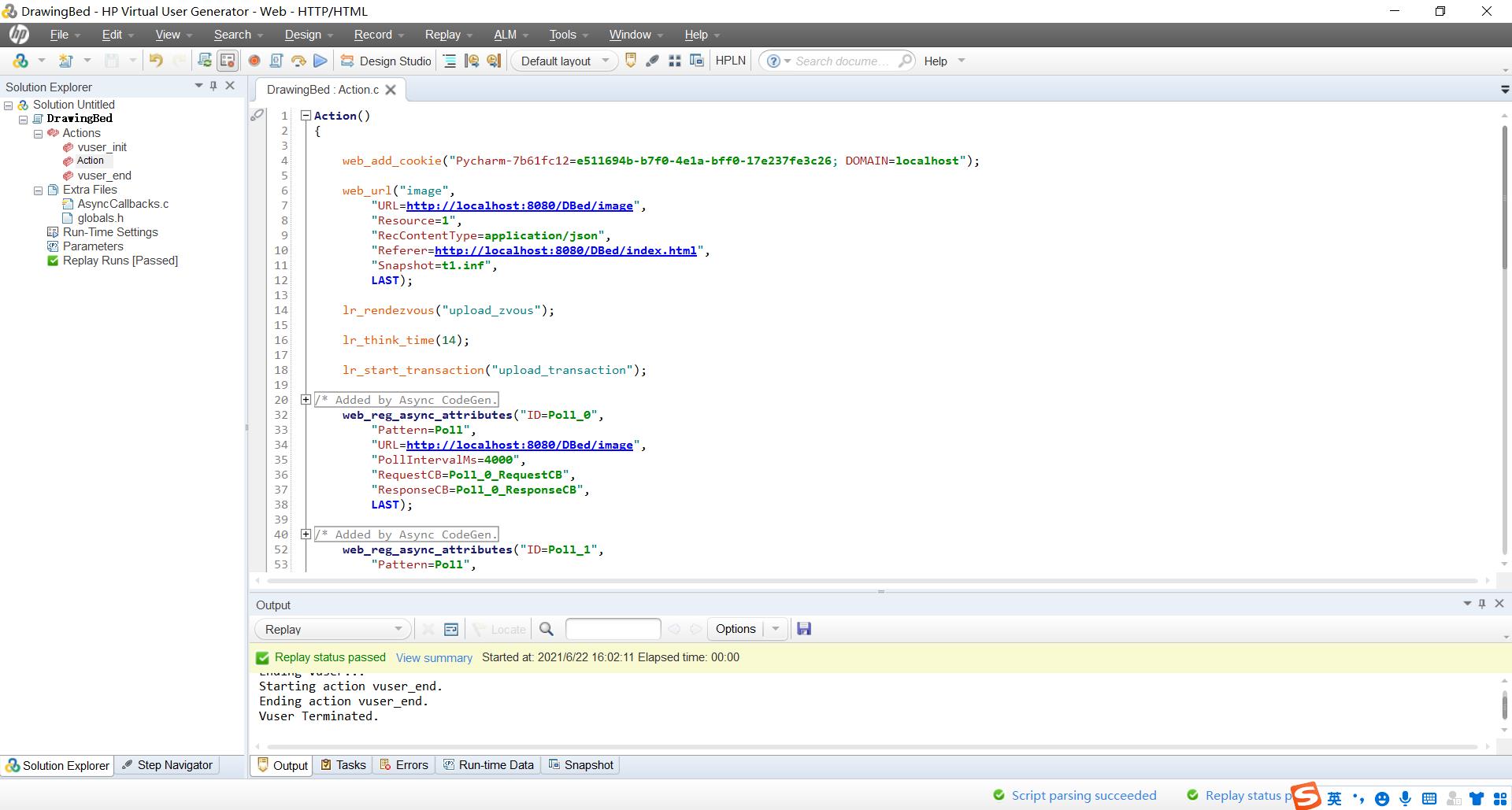Viewport: 1512px width, 810px height.
Task: Collapse the Action() function fold marker
Action: (x=306, y=116)
